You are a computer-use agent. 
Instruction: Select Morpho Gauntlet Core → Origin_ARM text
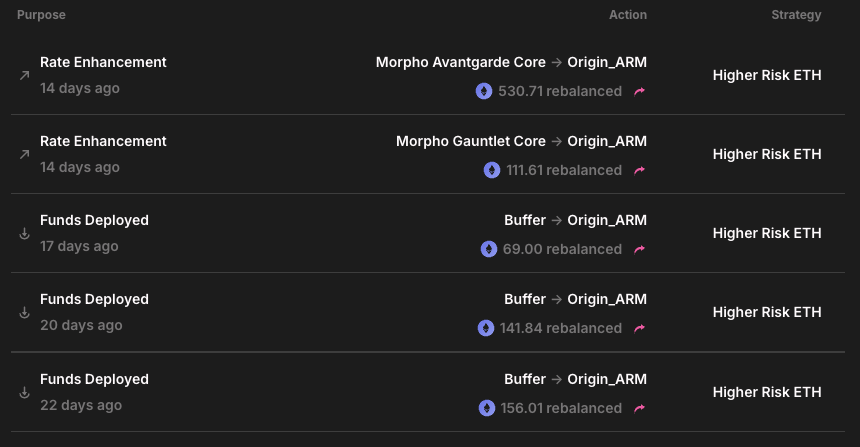coord(521,141)
